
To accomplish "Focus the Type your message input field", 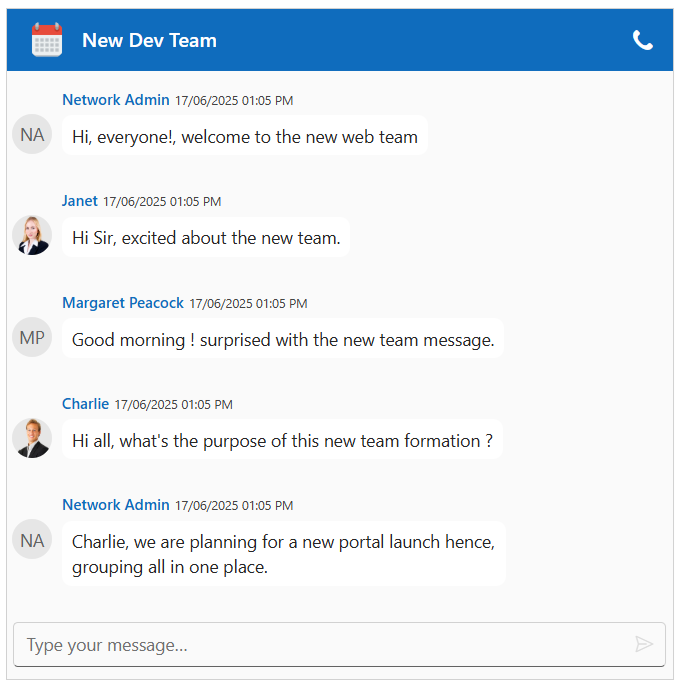I will pyautogui.click(x=320, y=645).
